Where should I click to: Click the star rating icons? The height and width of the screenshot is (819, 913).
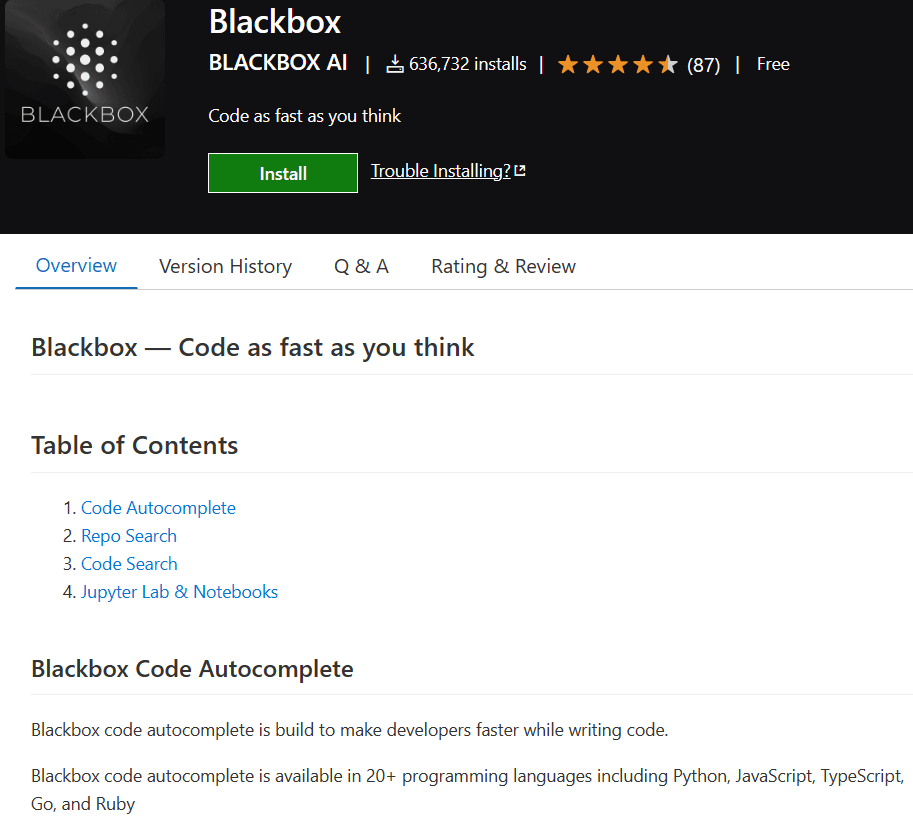coord(618,64)
